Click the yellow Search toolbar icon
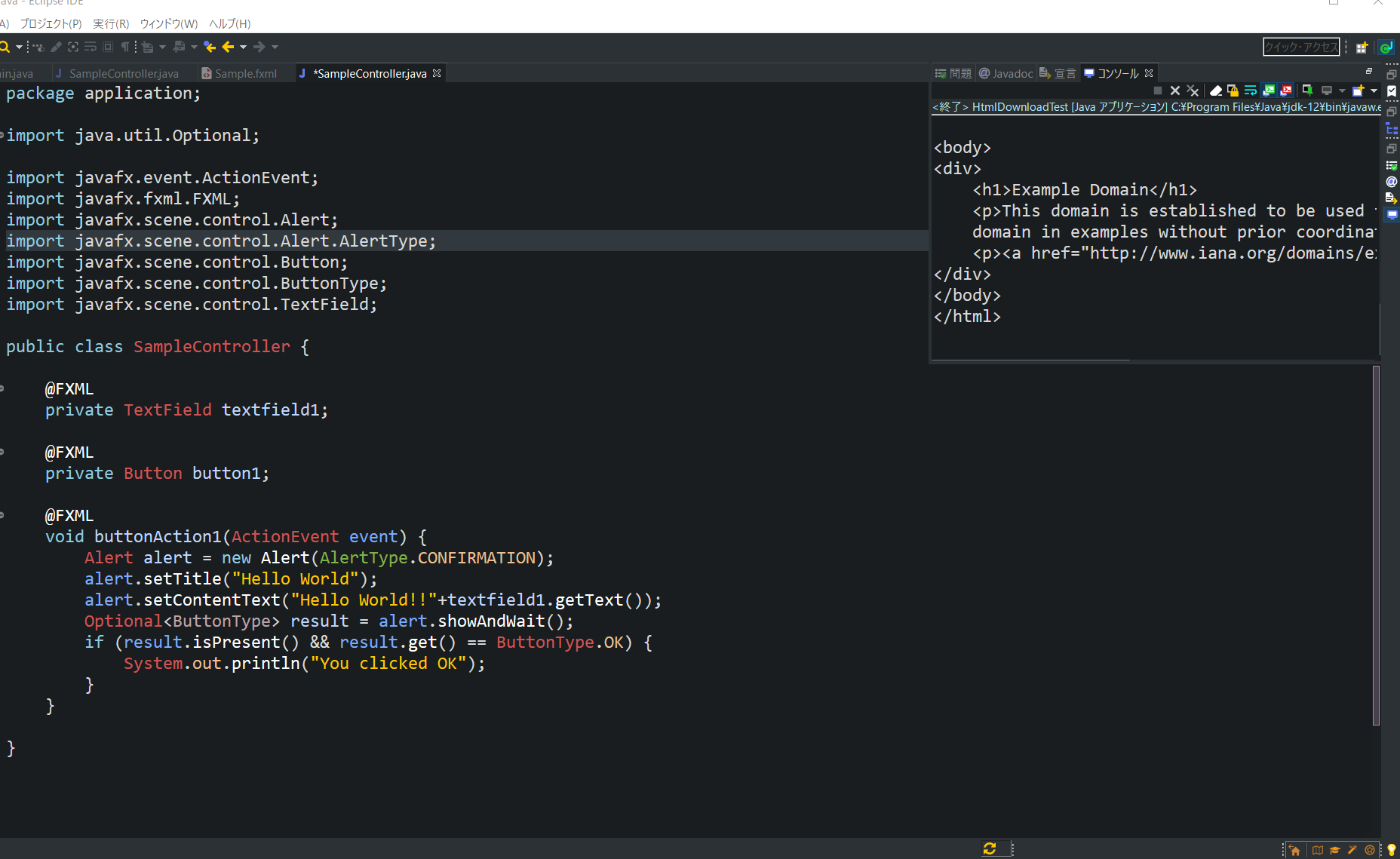 pyautogui.click(x=5, y=47)
